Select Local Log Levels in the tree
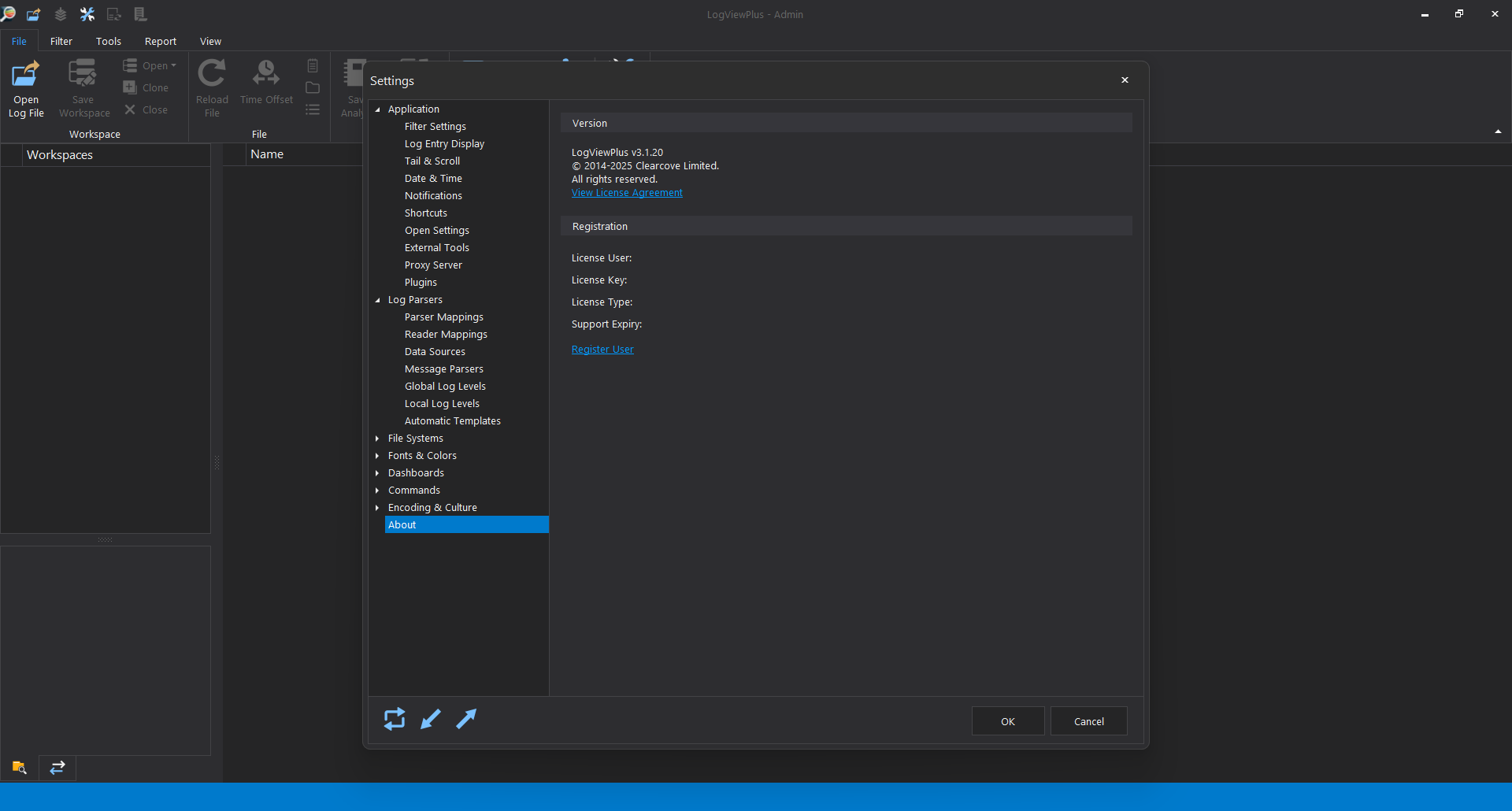 coord(442,404)
